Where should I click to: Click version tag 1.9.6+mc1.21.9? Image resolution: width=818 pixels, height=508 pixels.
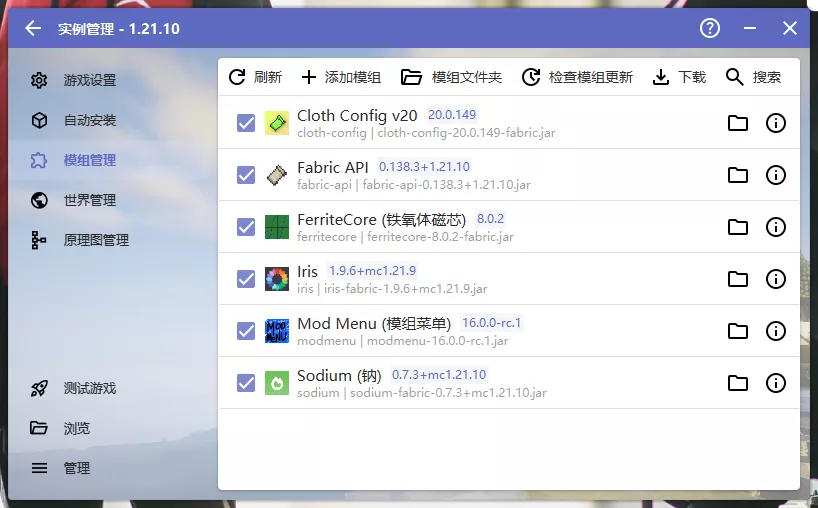click(372, 271)
